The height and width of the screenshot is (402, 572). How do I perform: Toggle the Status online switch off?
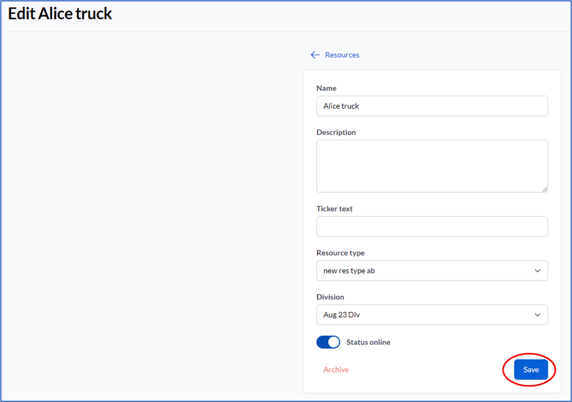(x=328, y=342)
